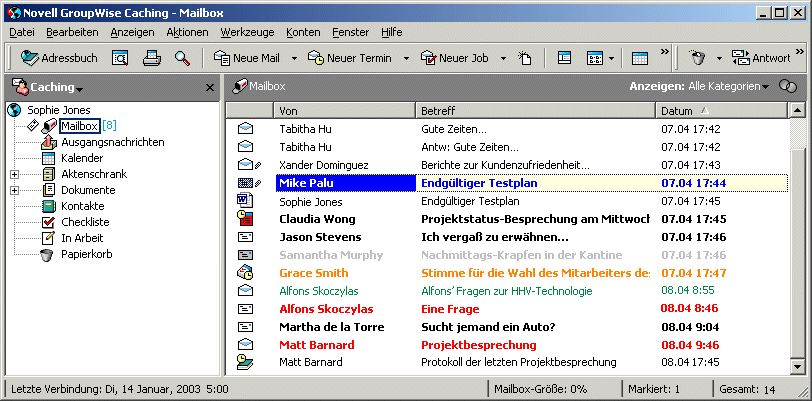Viewport: 812px width, 401px height.
Task: Open the Neue Mail dropdown arrow
Action: [x=294, y=59]
